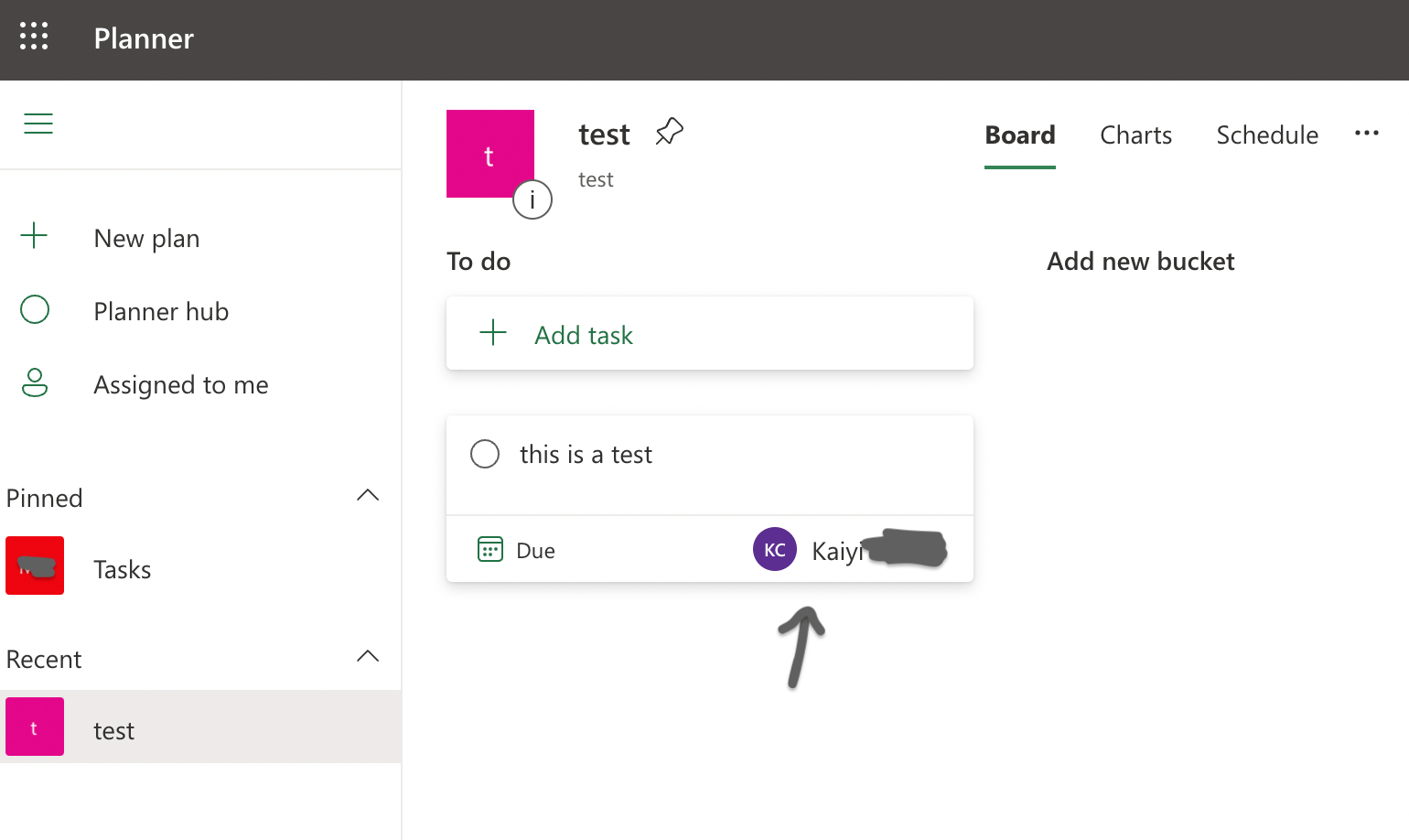Click the pink test plan tile in the header
1409x840 pixels.
point(490,154)
